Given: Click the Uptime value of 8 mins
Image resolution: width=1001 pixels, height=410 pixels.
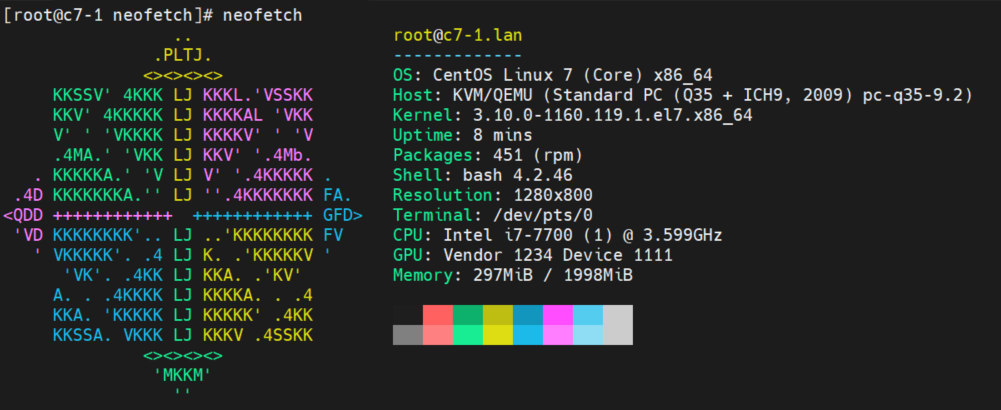Looking at the screenshot, I should point(506,135).
